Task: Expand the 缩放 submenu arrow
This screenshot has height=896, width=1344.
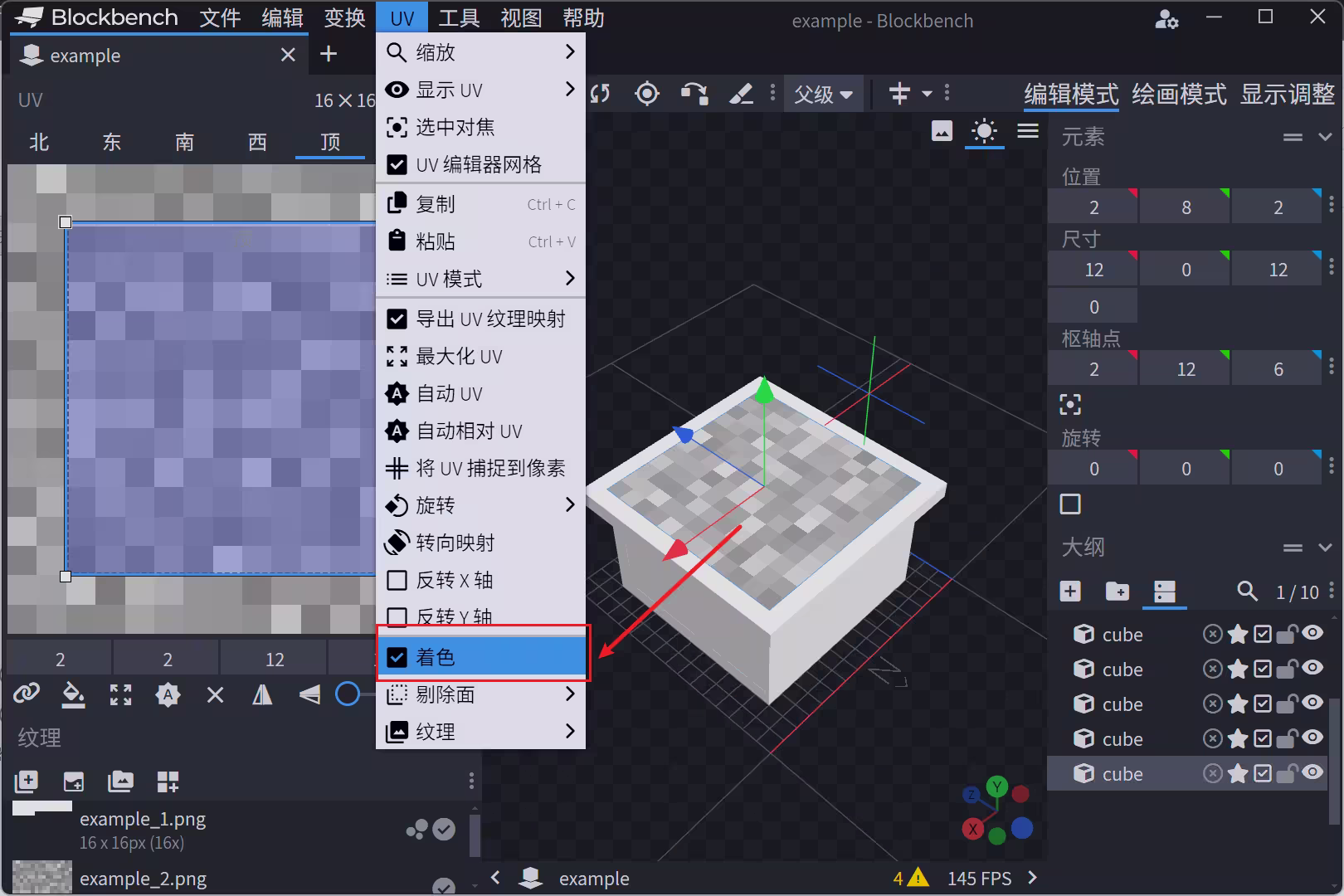Action: tap(569, 52)
